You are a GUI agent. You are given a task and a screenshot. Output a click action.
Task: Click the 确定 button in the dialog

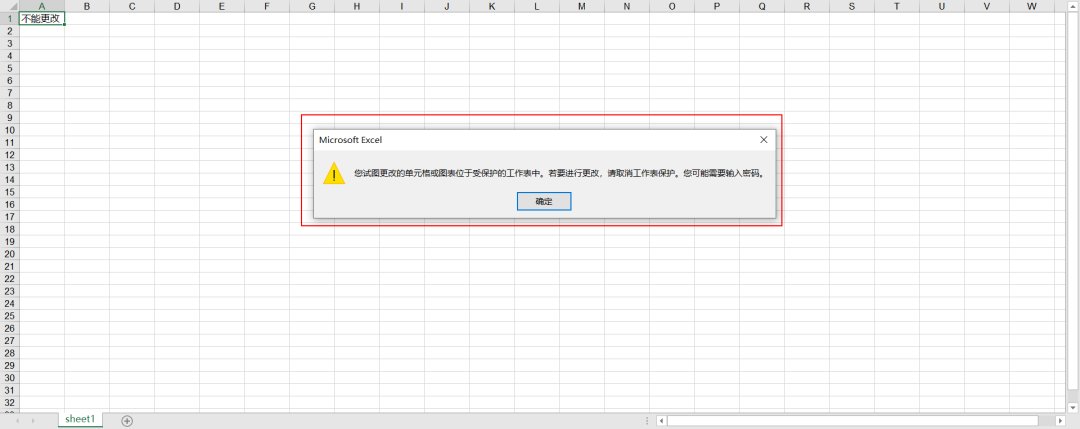coord(543,201)
